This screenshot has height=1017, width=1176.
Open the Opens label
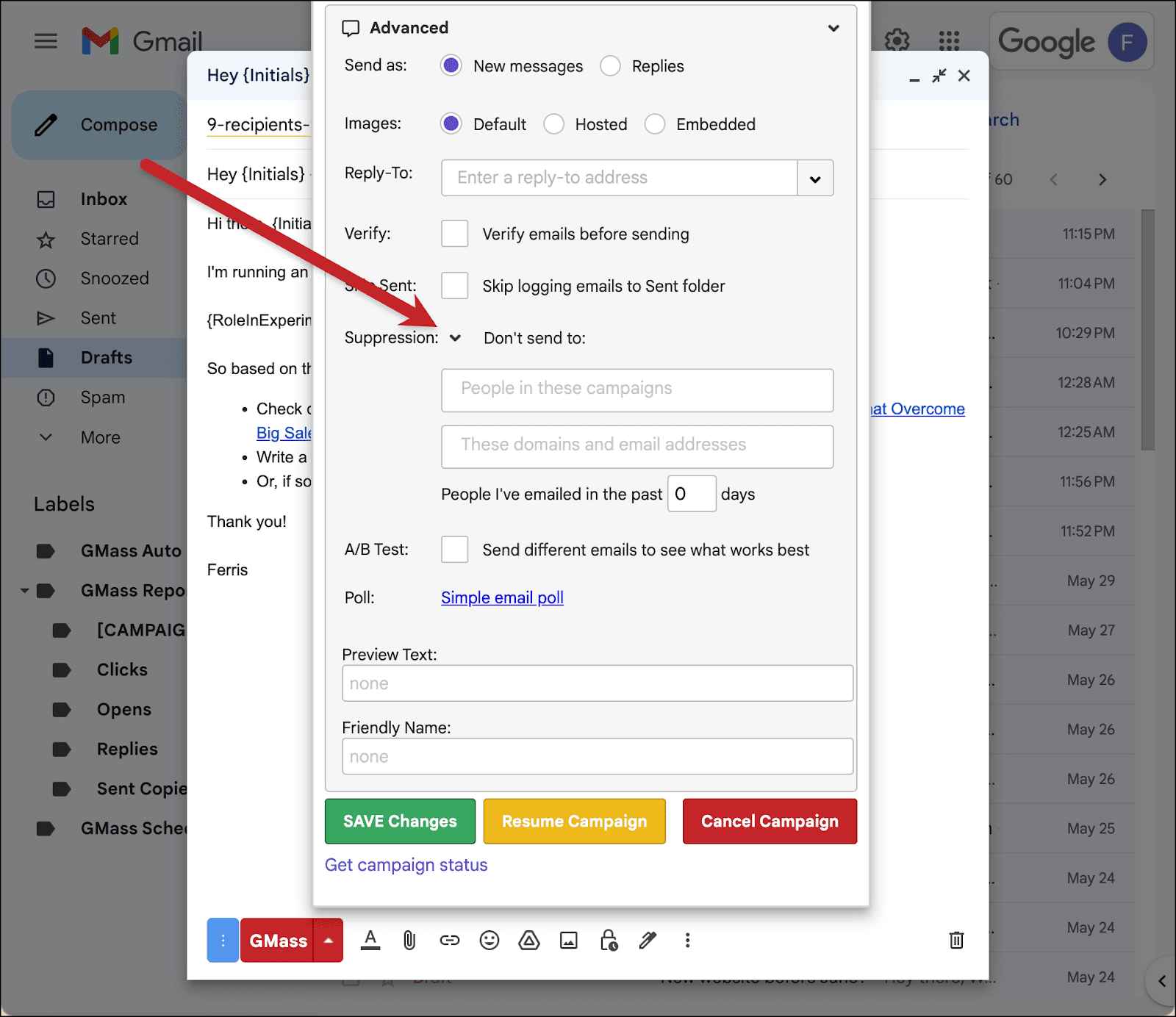pyautogui.click(x=124, y=709)
